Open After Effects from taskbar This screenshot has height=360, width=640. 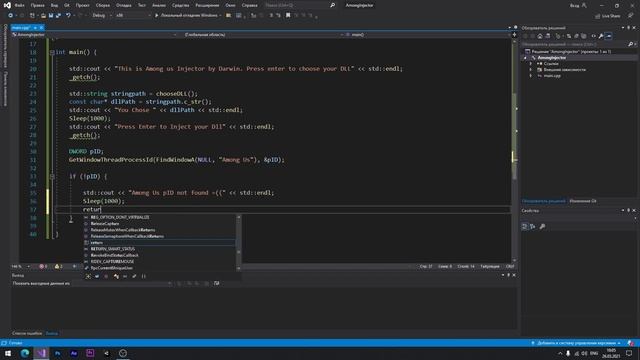(x=74, y=353)
